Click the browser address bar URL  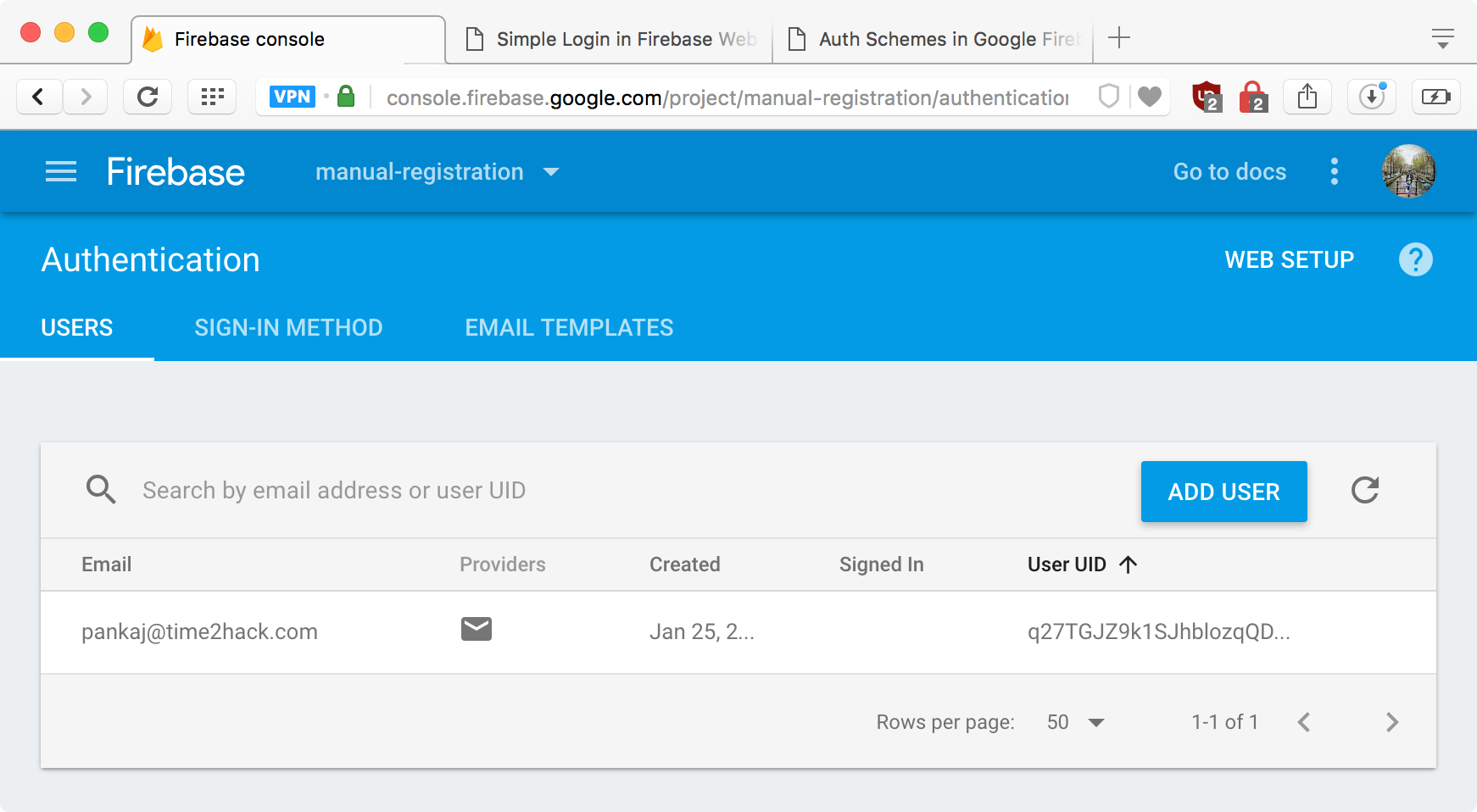(x=727, y=97)
